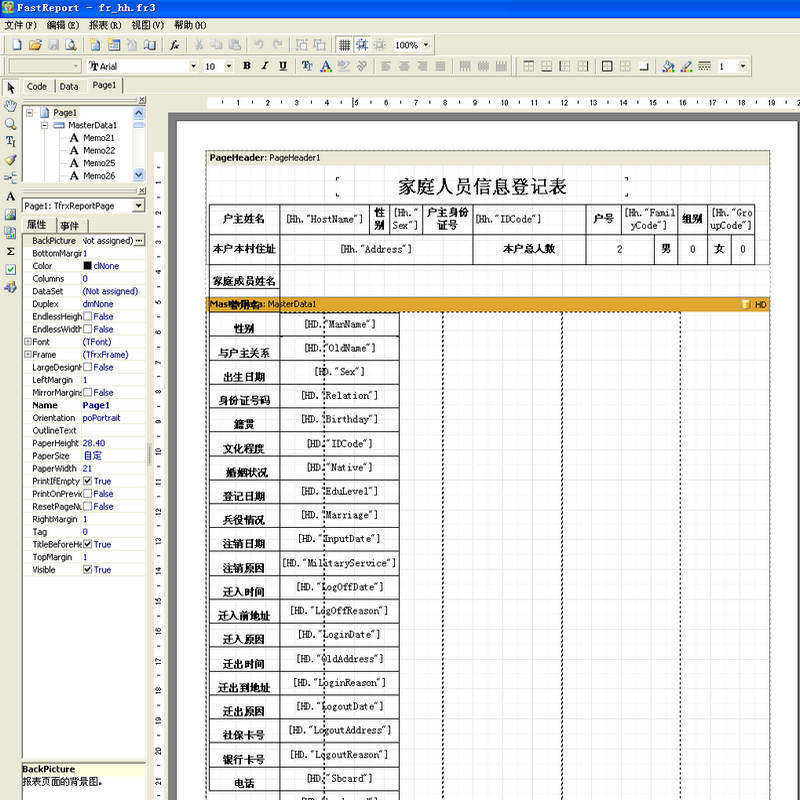Image resolution: width=800 pixels, height=800 pixels.
Task: Insert a picture object
Action: [x=11, y=214]
